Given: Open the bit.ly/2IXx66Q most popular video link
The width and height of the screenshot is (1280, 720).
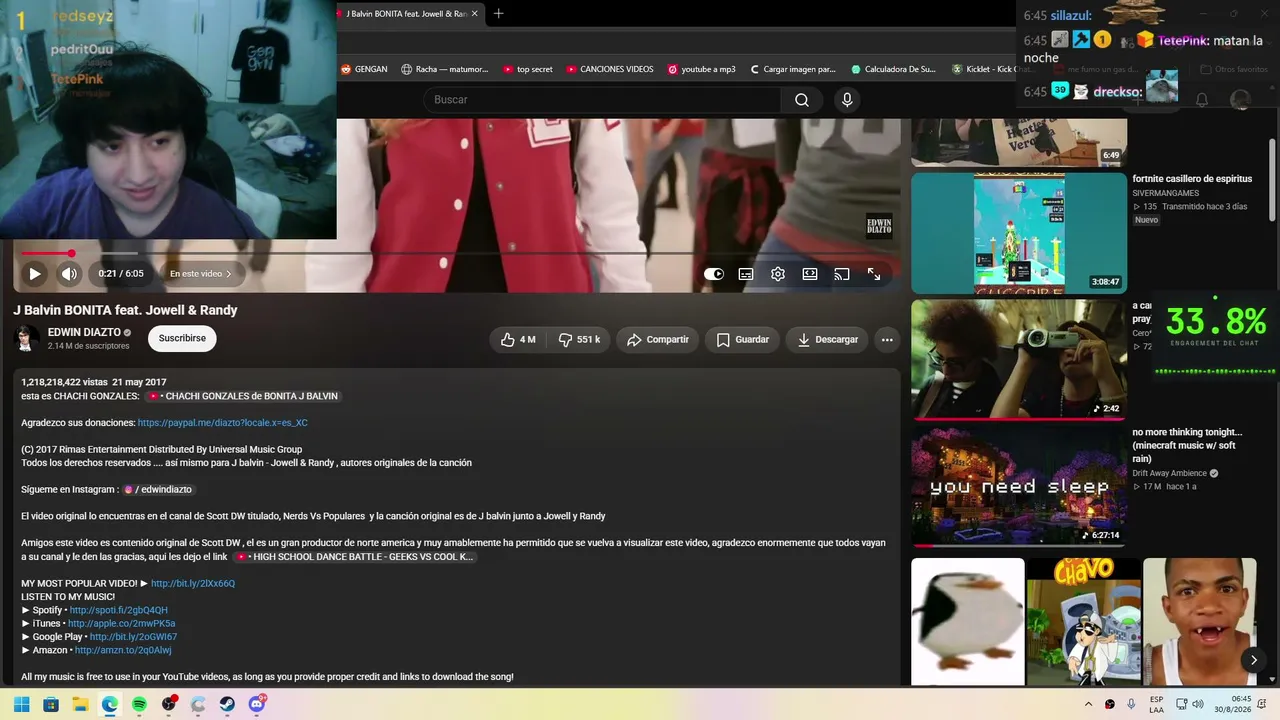Looking at the screenshot, I should tap(193, 584).
